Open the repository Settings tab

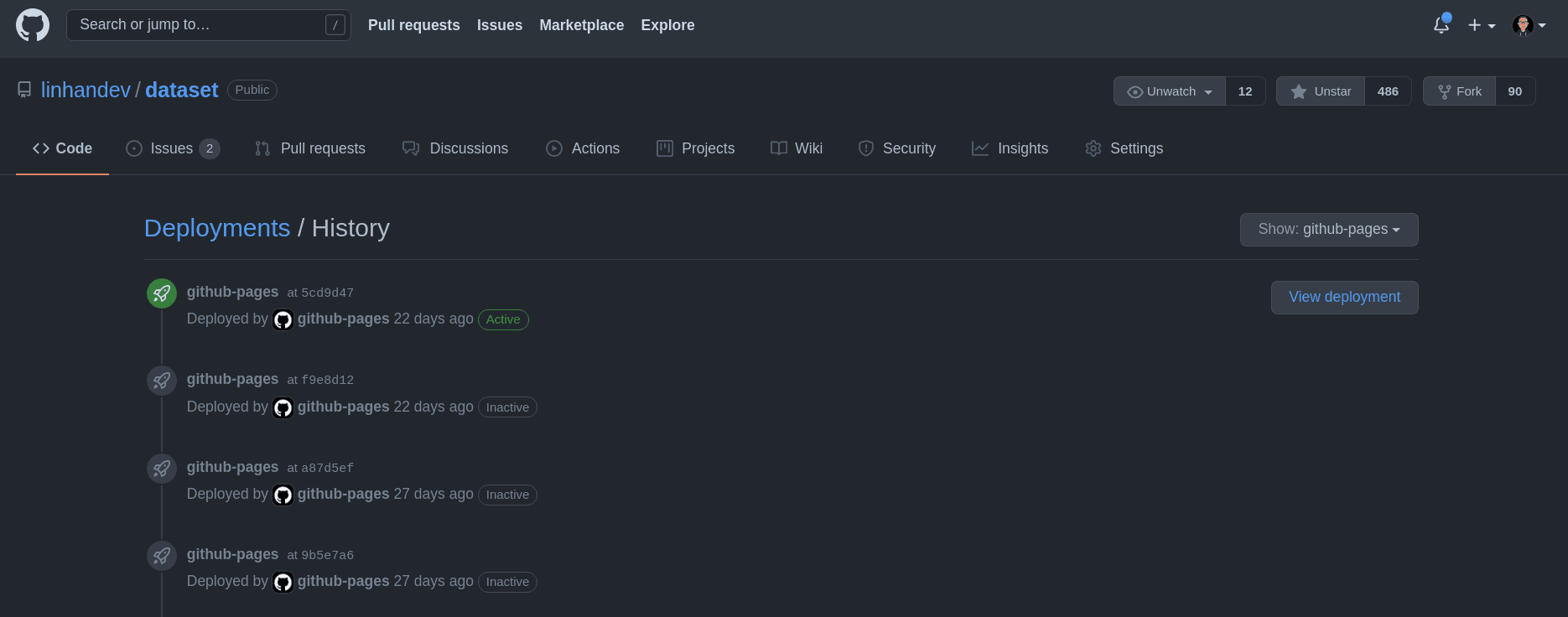[1124, 148]
